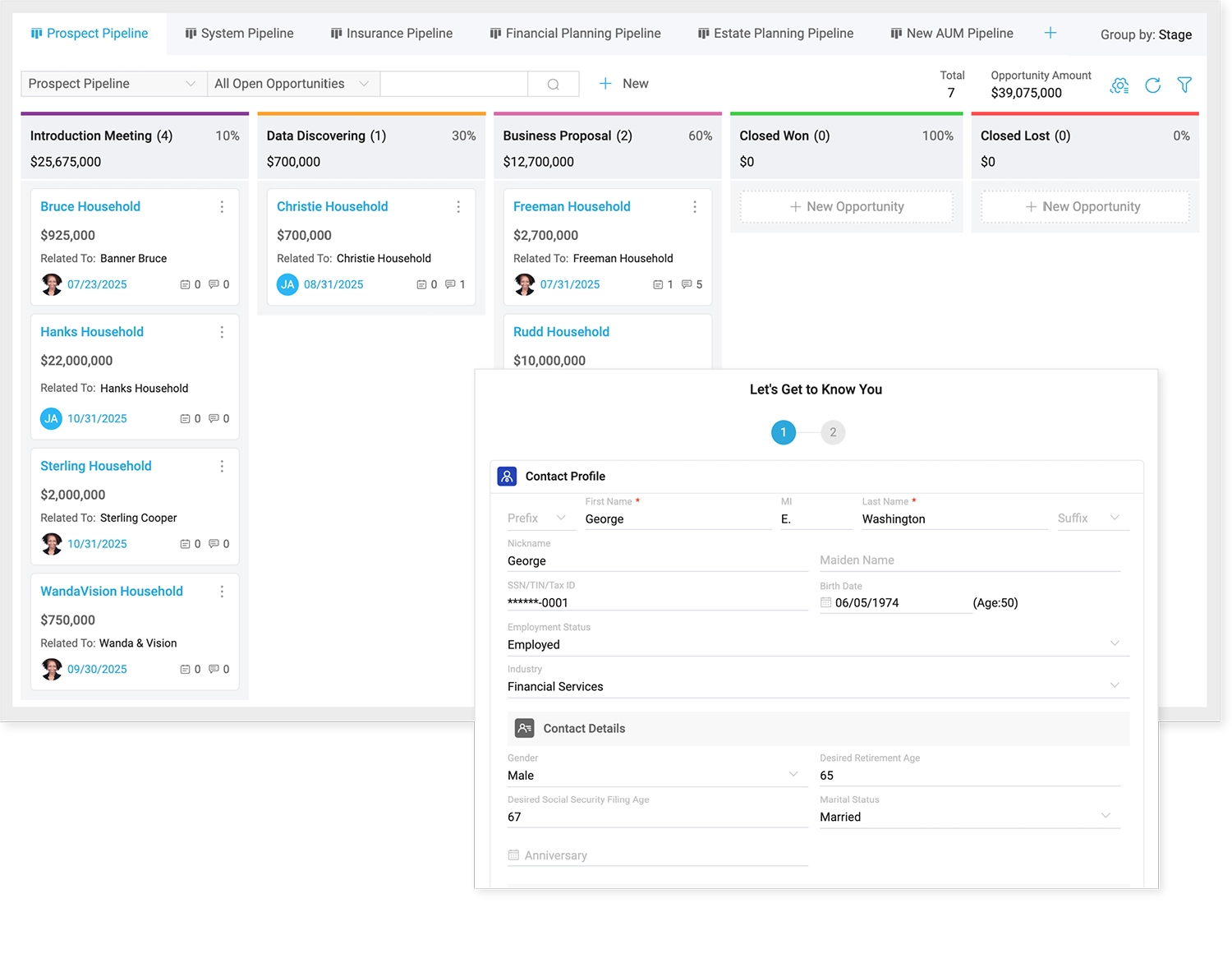Open the pipeline settings gear icon
The width and height of the screenshot is (1232, 963).
tap(1119, 85)
